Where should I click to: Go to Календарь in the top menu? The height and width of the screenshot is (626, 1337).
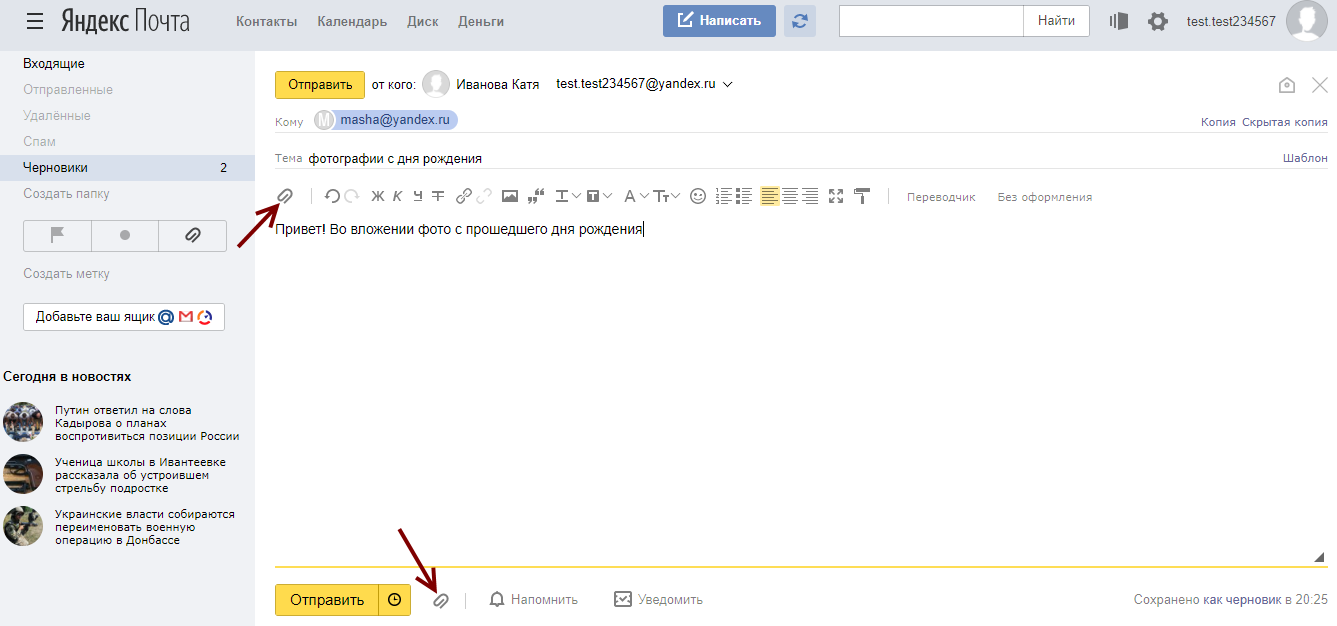352,21
